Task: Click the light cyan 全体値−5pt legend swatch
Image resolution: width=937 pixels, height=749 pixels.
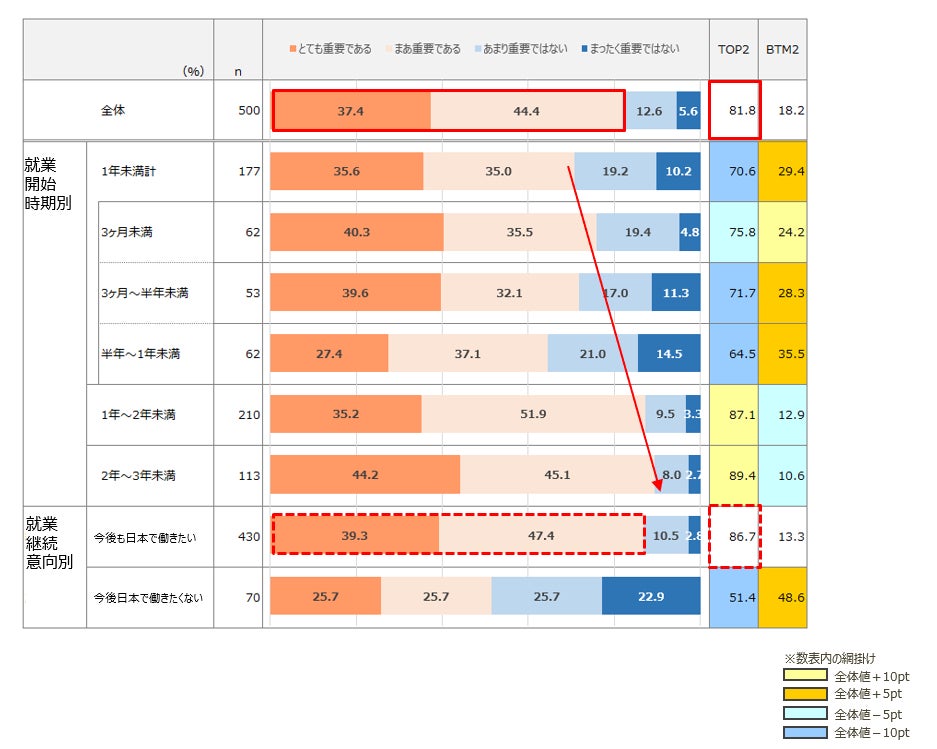Action: 805,713
